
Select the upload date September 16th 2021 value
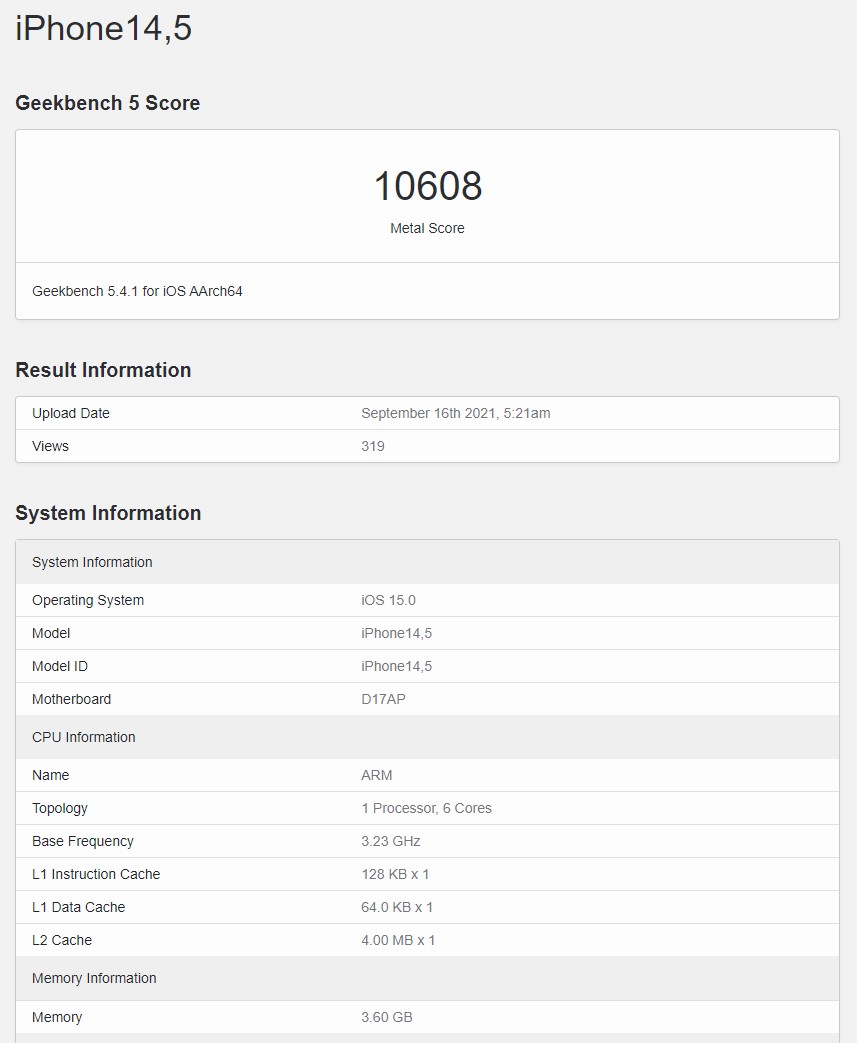click(455, 413)
